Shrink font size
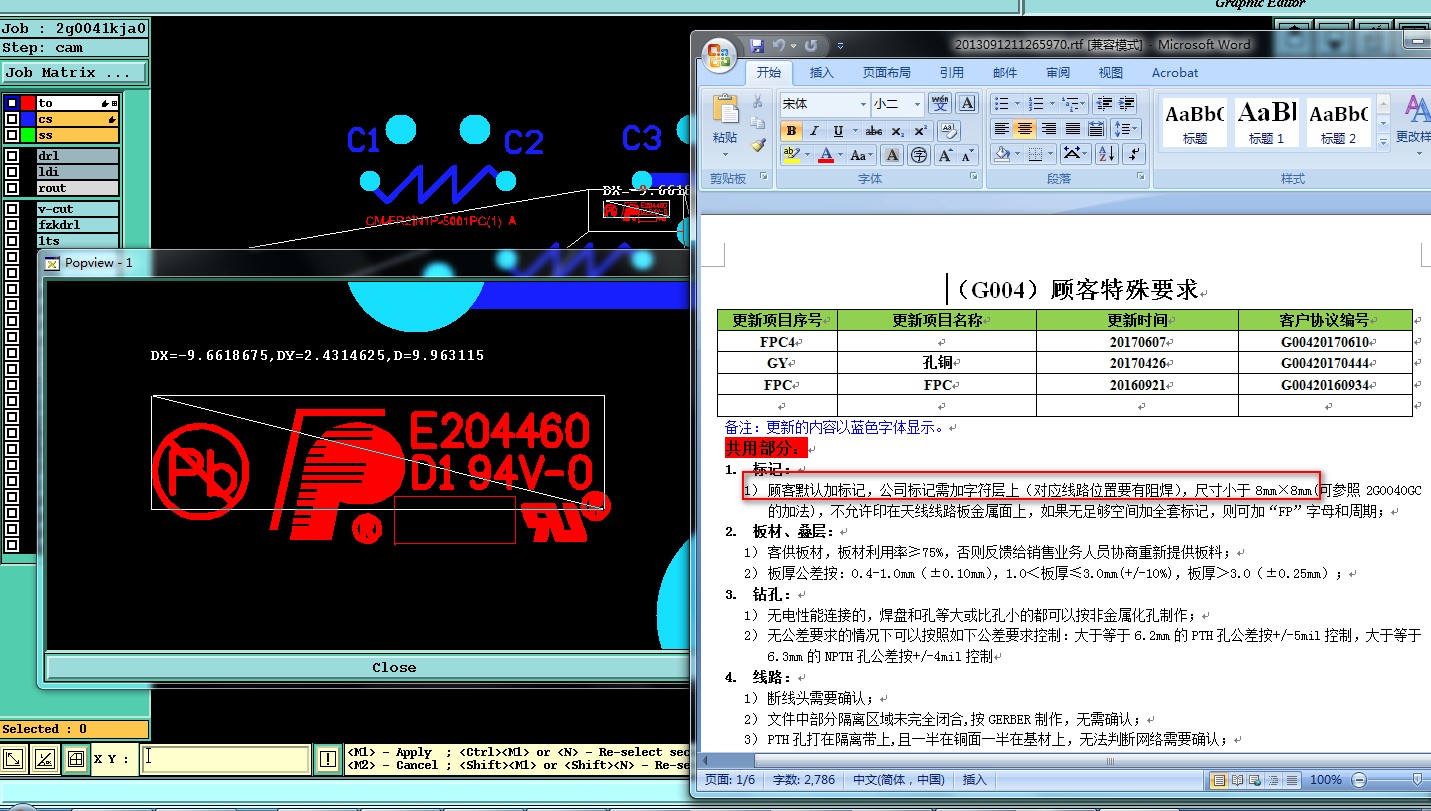The image size is (1431, 811). [x=968, y=155]
